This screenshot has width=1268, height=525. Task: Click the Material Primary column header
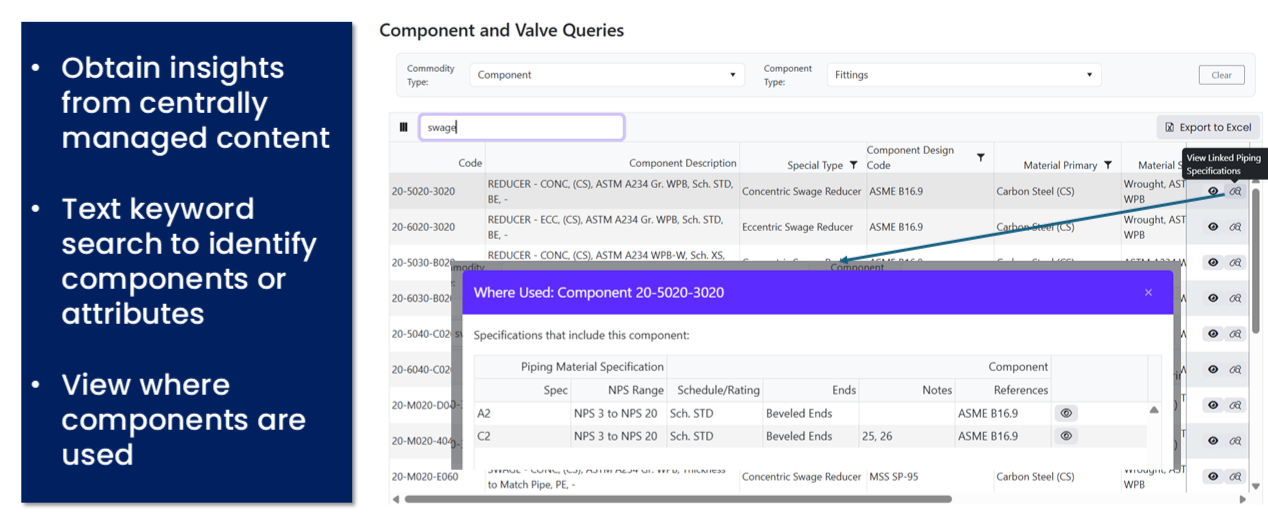pos(1060,165)
